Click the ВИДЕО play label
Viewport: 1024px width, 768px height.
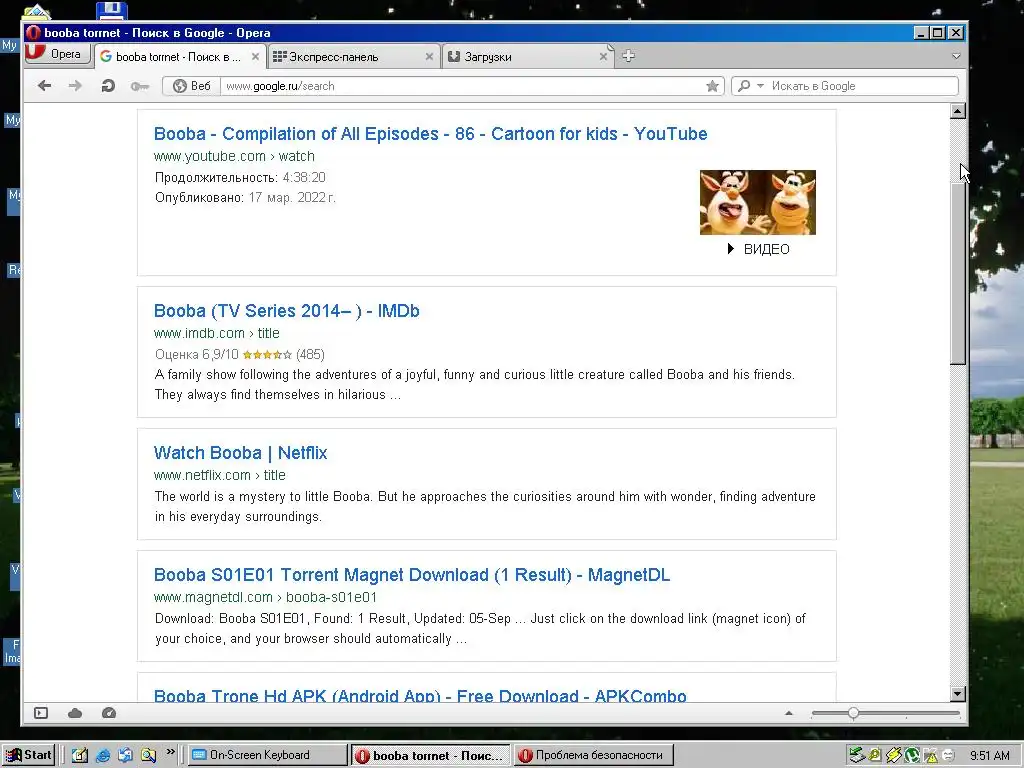pyautogui.click(x=759, y=249)
